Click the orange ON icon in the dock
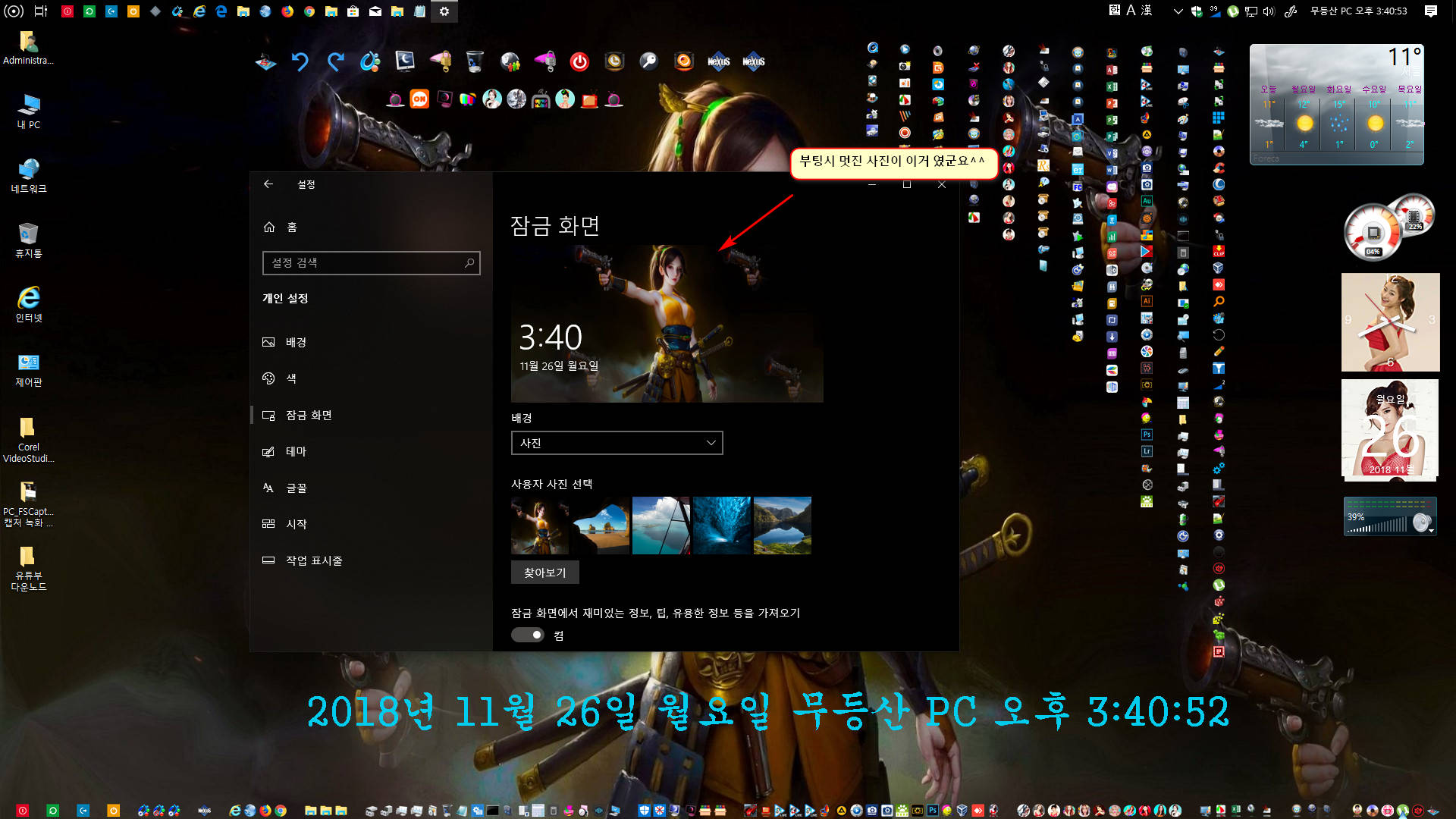The image size is (1456, 819). [x=419, y=99]
